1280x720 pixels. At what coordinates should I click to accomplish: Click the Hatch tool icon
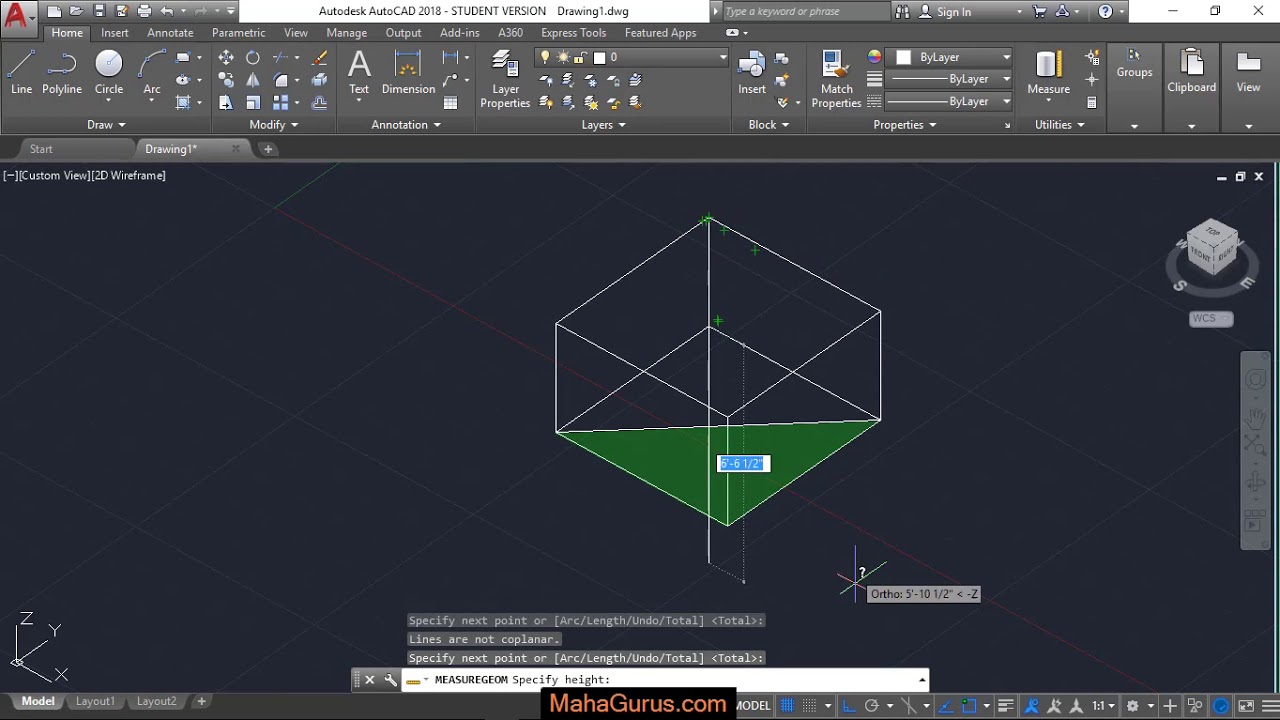(x=183, y=102)
